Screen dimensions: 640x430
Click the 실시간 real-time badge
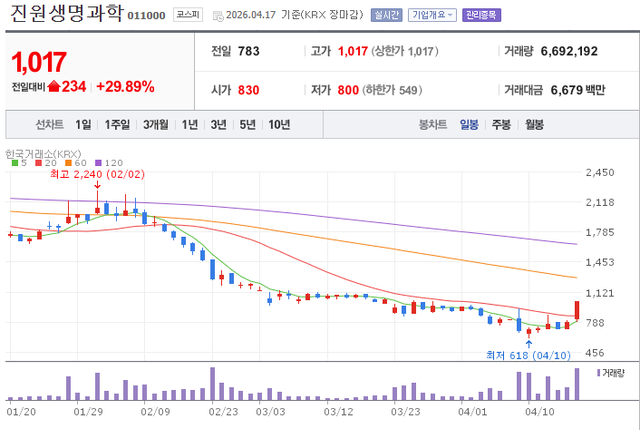pos(384,16)
